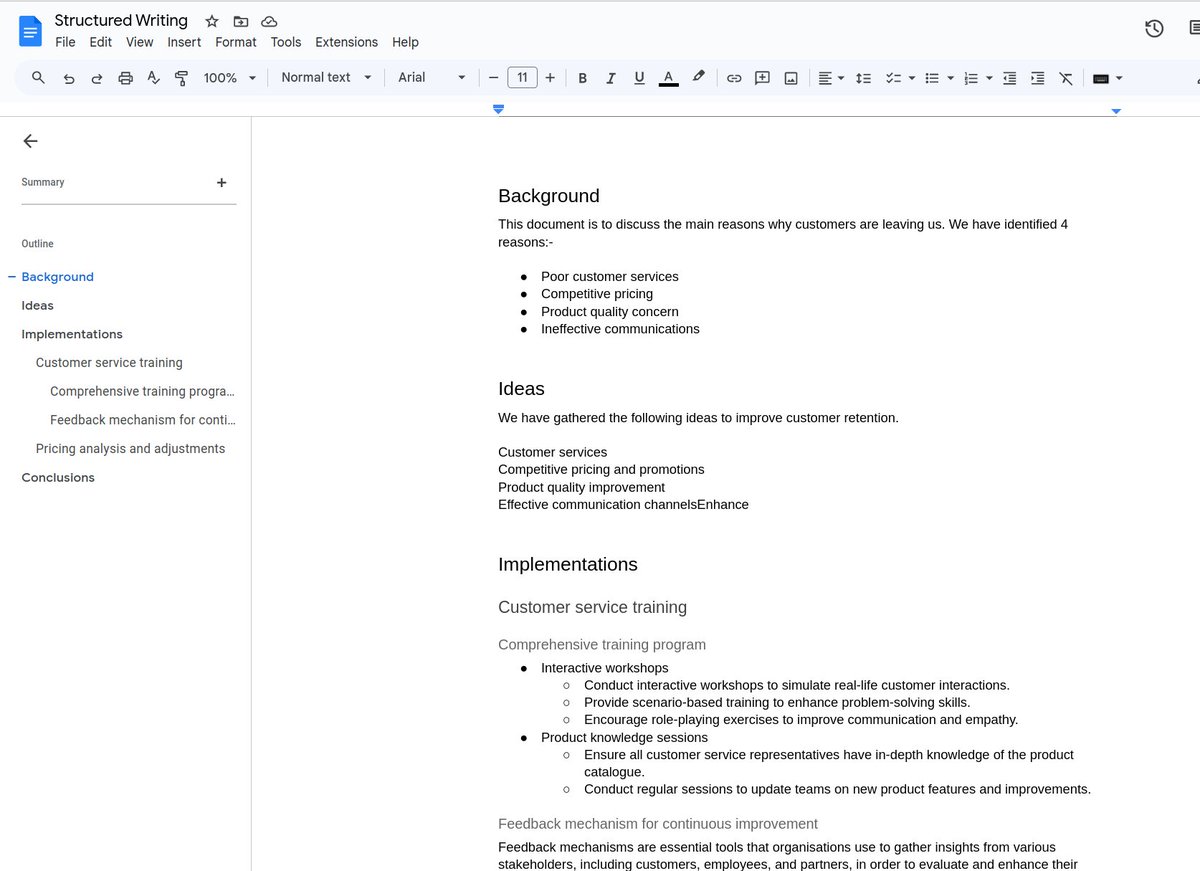Apply numbered list
The height and width of the screenshot is (871, 1200).
pyautogui.click(x=970, y=78)
